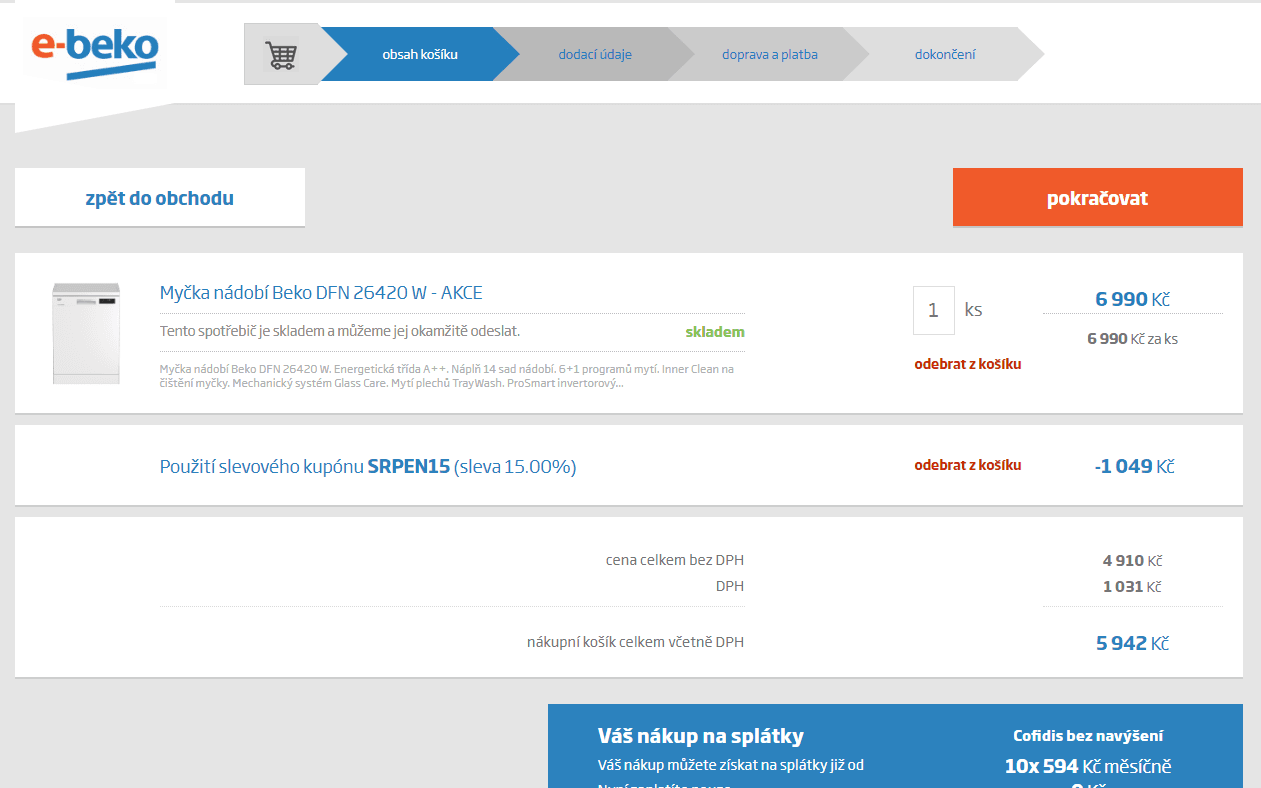Go to the 'dokončení' step
Screen dimensions: 1261x788
coord(945,54)
